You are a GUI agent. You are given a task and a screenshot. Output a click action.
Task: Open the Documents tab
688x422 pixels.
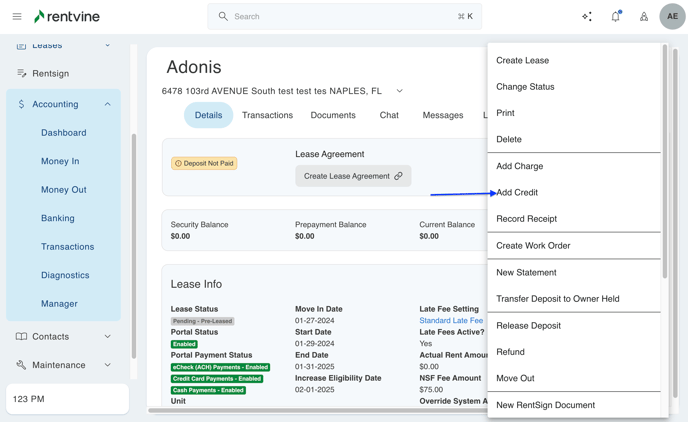click(333, 116)
